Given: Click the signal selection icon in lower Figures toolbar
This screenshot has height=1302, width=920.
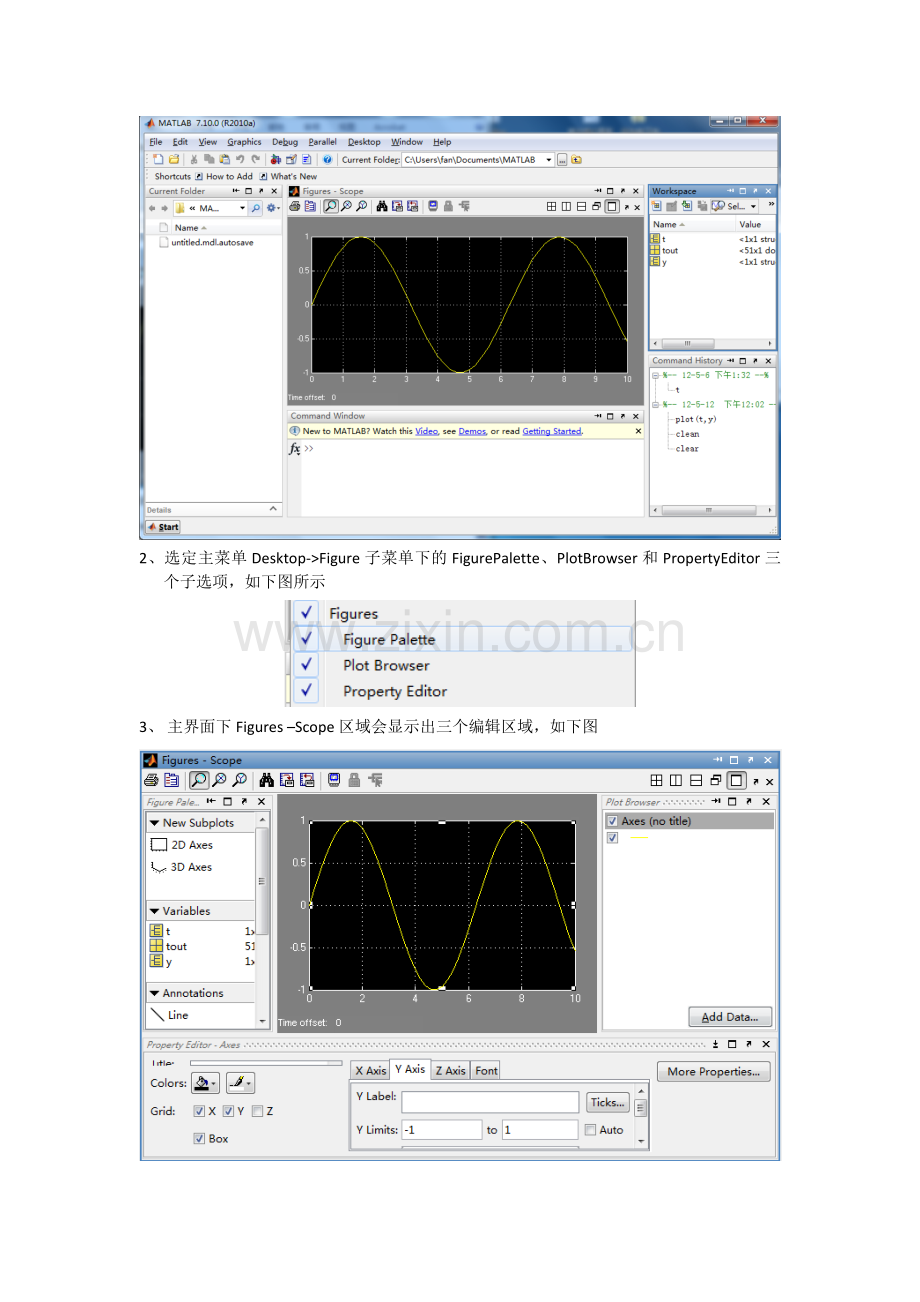Looking at the screenshot, I should [376, 780].
